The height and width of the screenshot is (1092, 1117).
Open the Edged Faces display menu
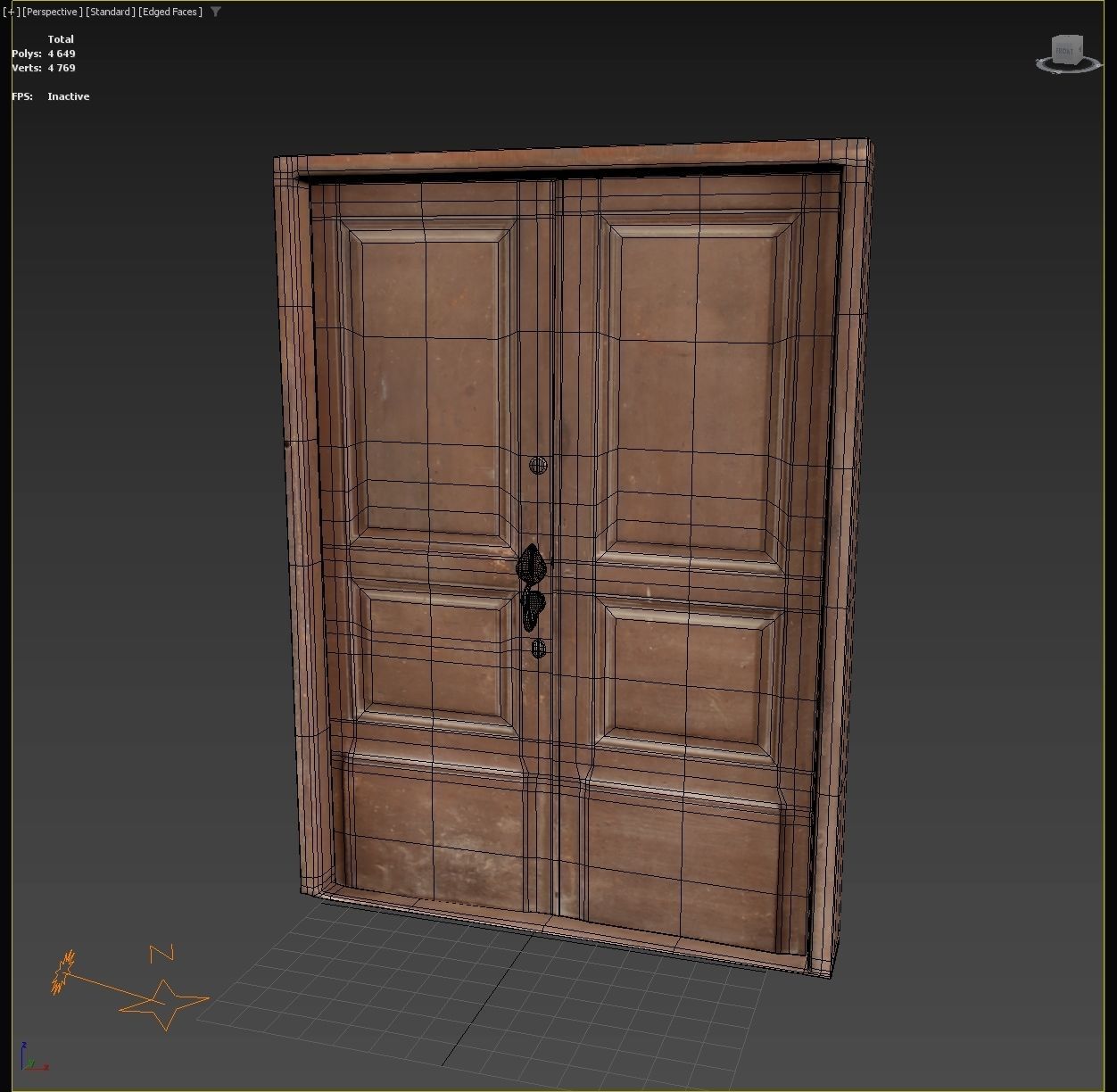coord(170,12)
